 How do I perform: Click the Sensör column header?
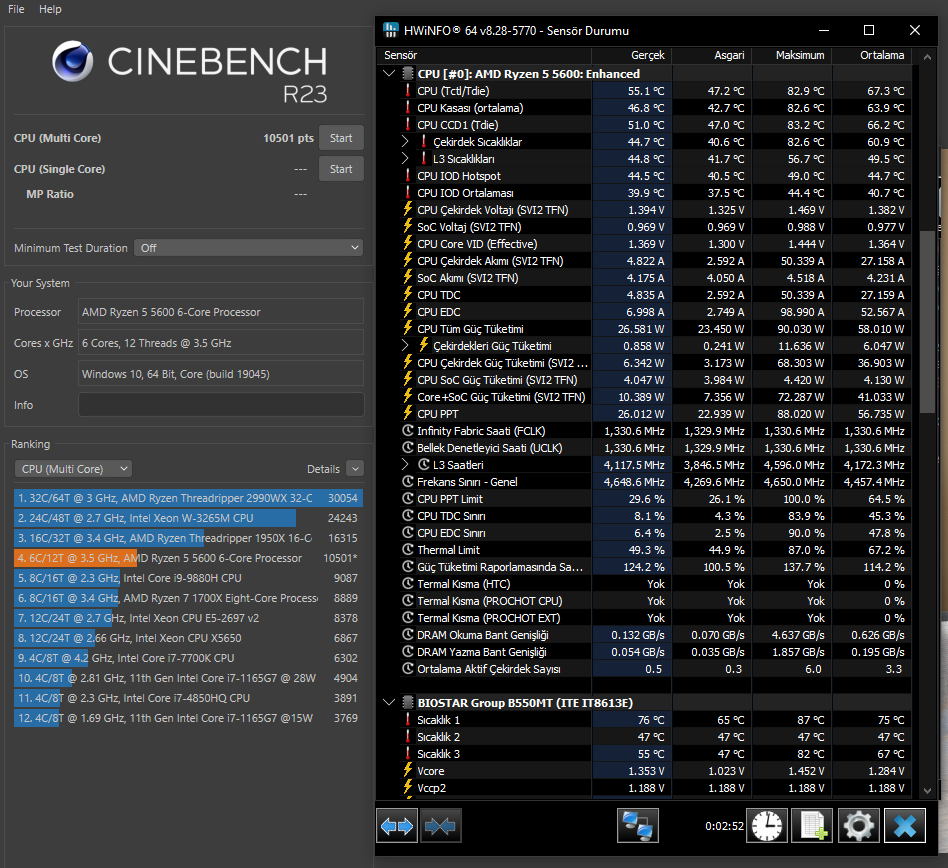(484, 55)
